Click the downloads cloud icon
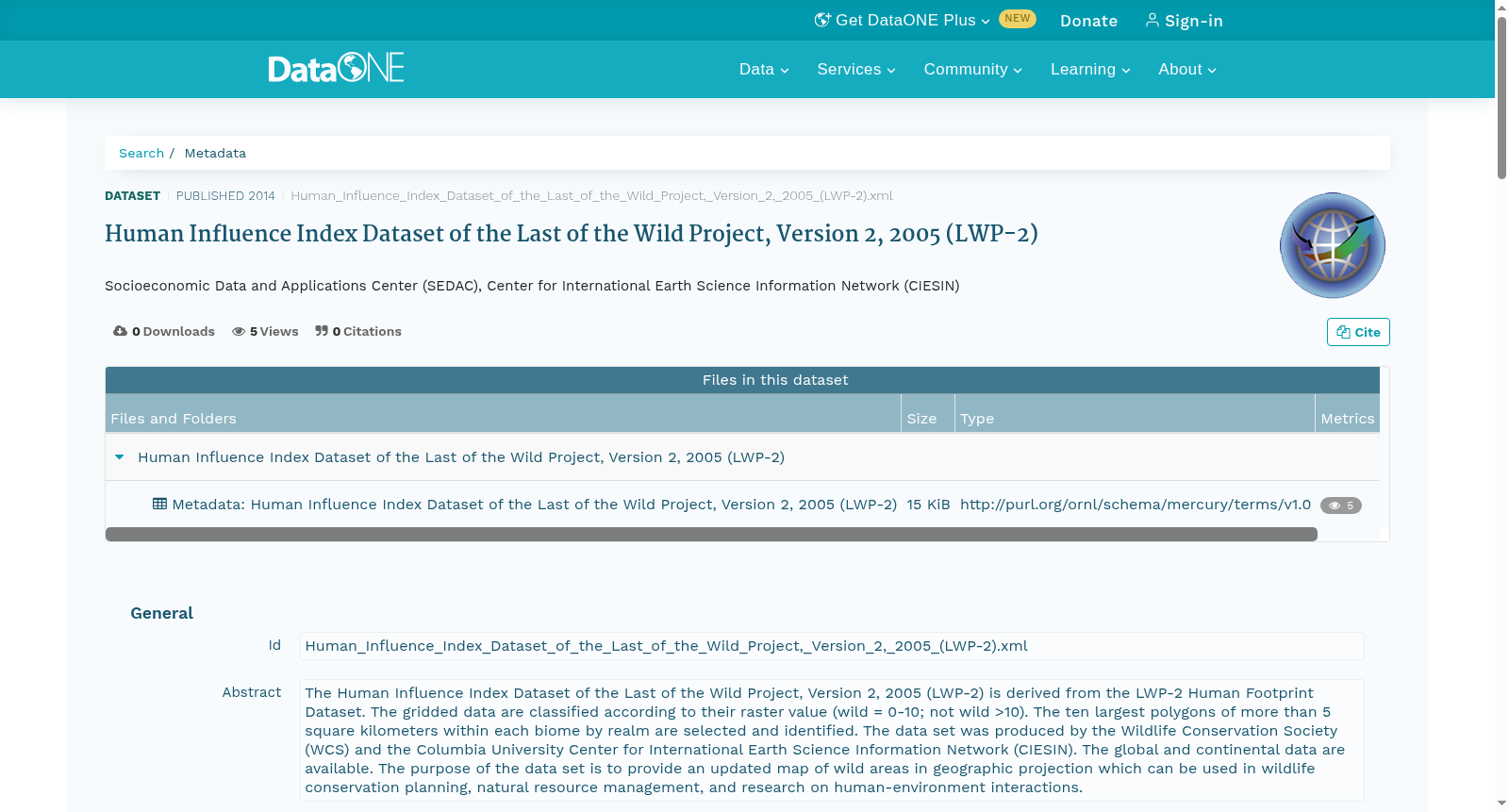The width and height of the screenshot is (1509, 812). tap(120, 331)
